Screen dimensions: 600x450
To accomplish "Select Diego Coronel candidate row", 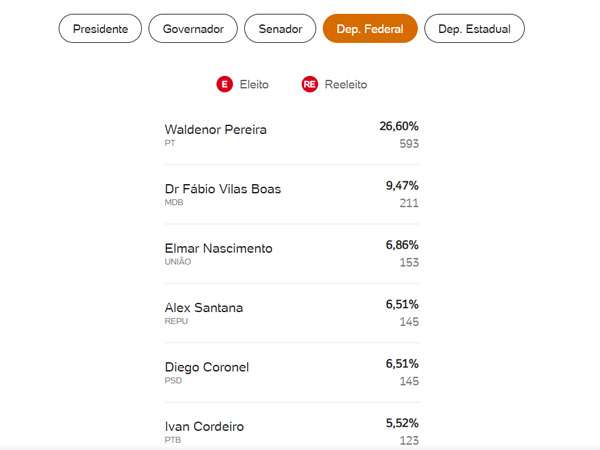I will [x=206, y=367].
